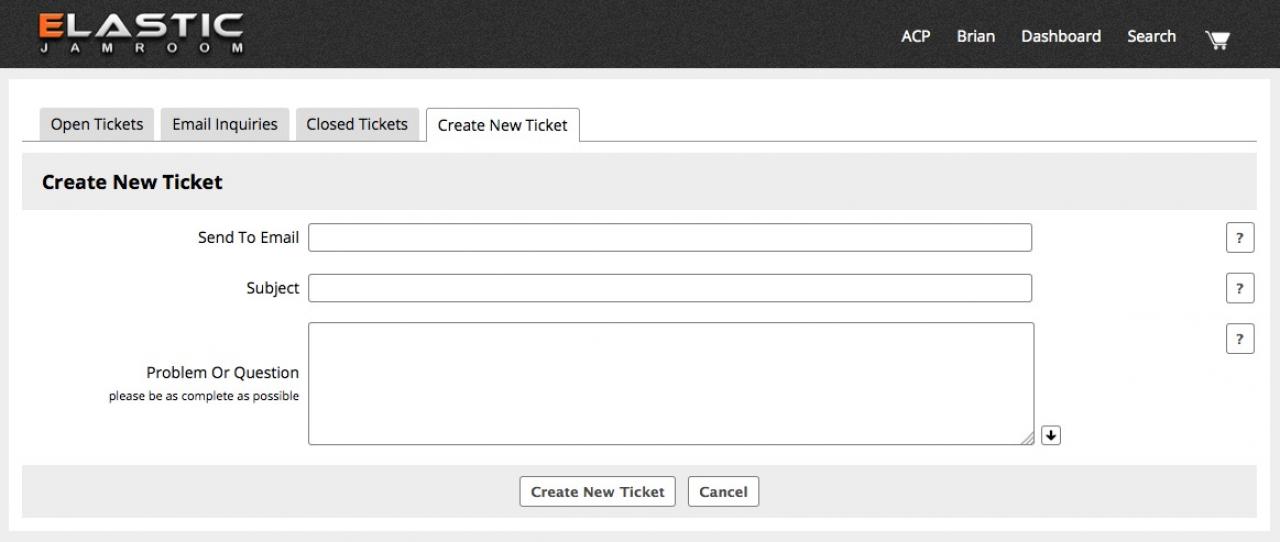Show help for Problem Or Question field
This screenshot has width=1280, height=542.
click(x=1239, y=339)
